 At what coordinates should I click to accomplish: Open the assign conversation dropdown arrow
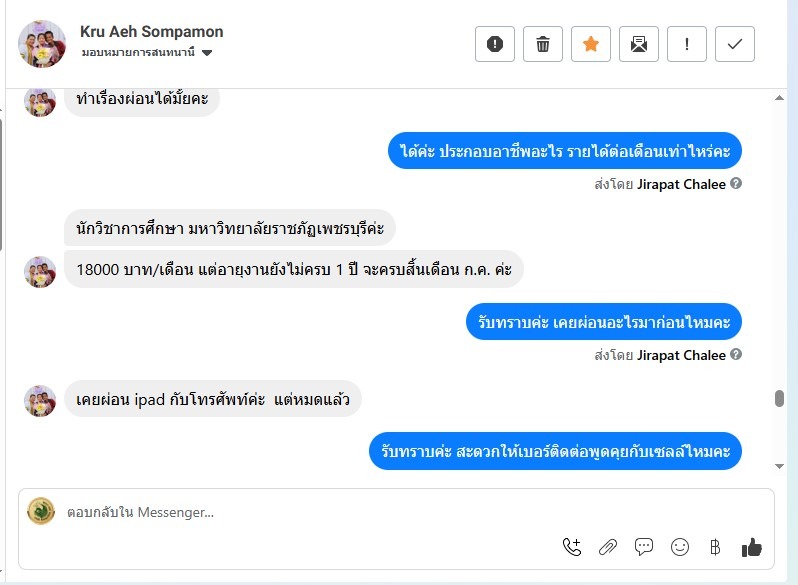[207, 53]
